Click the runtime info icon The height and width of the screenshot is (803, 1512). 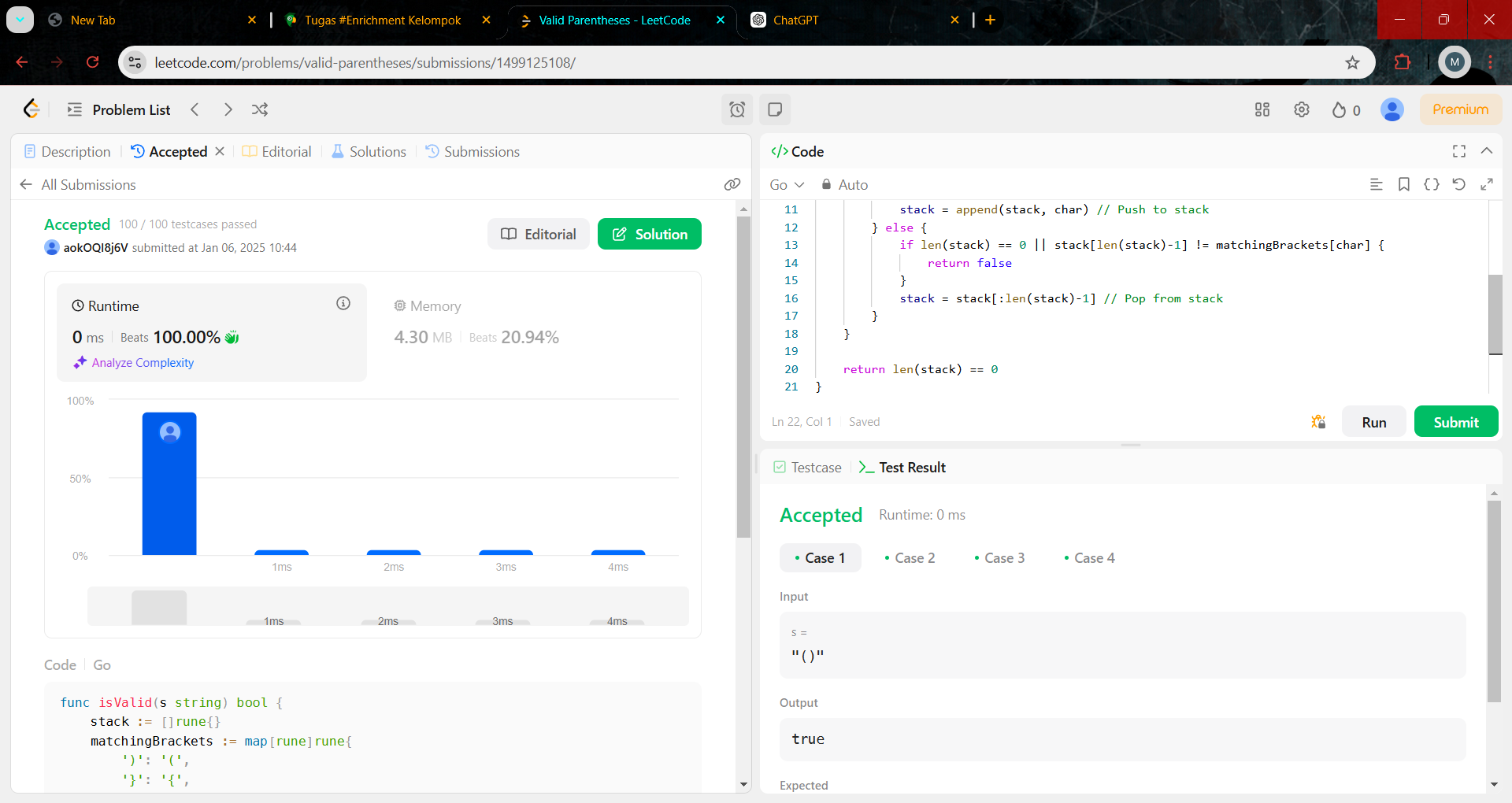(343, 303)
